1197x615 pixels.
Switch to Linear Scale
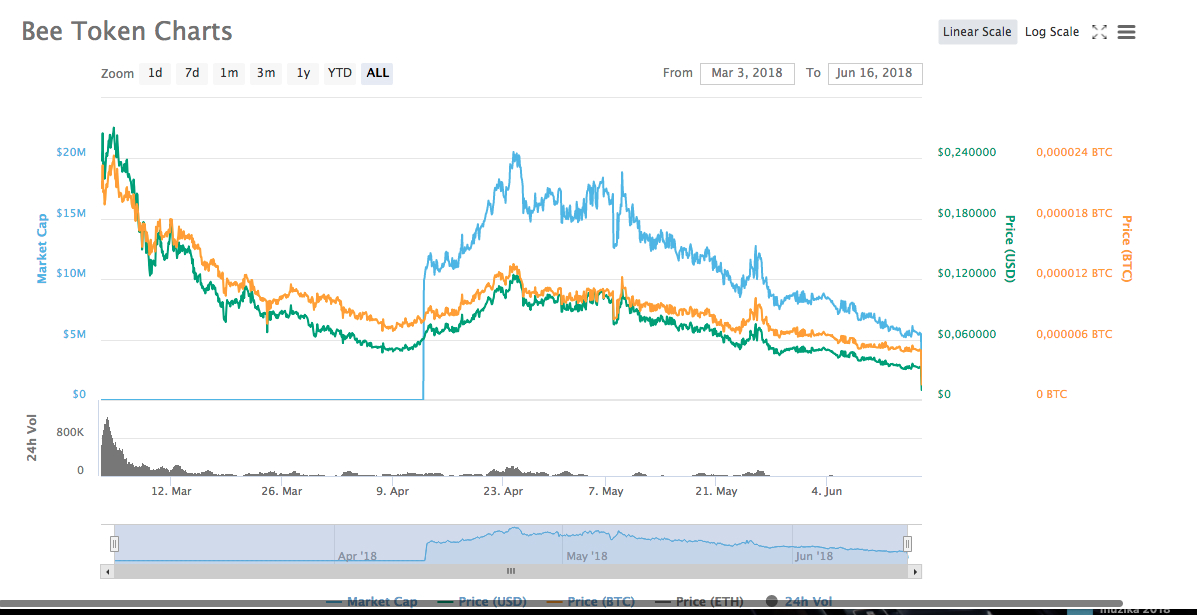[977, 32]
